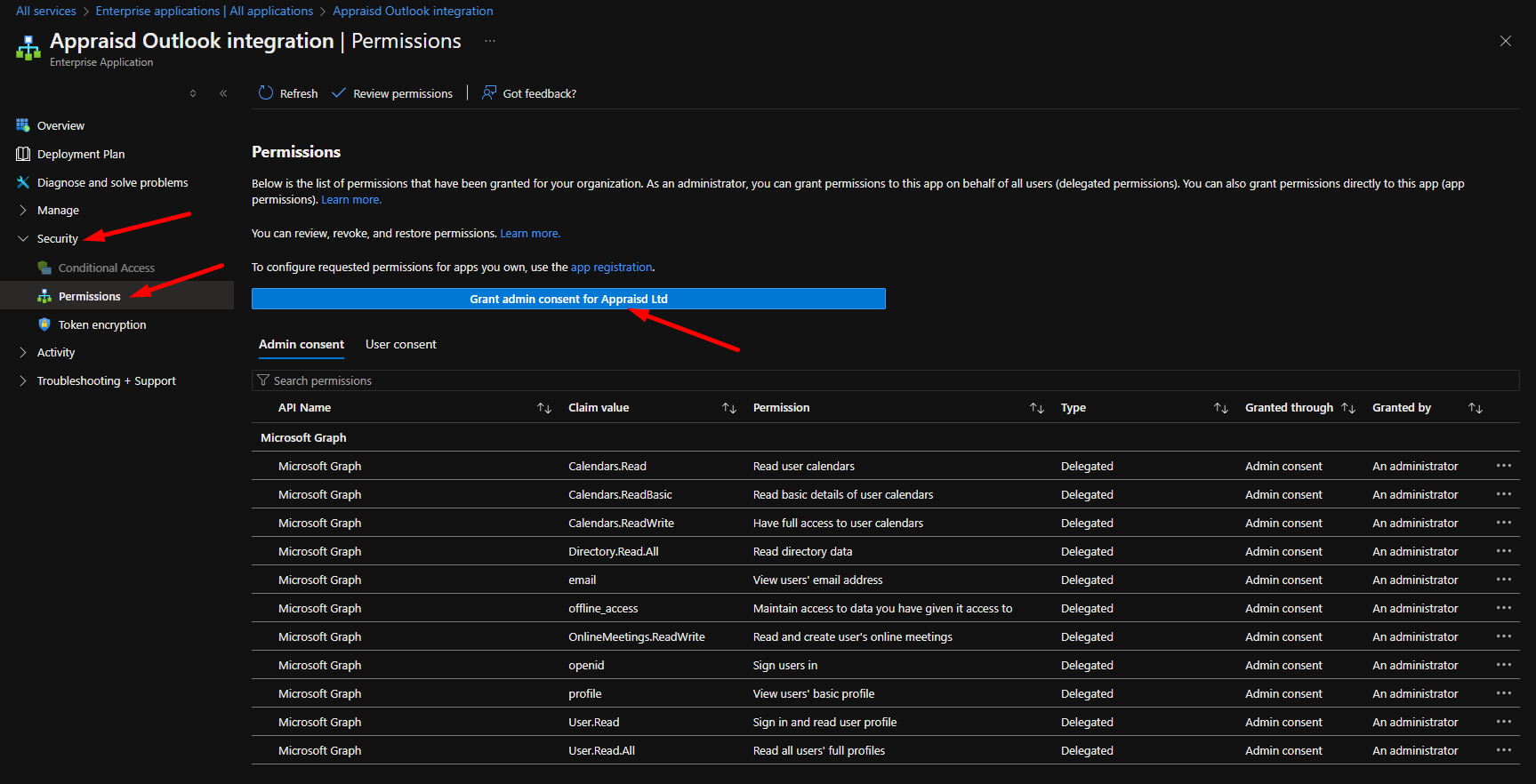Open Conditional Access in sidebar
The image size is (1536, 784).
pos(106,268)
